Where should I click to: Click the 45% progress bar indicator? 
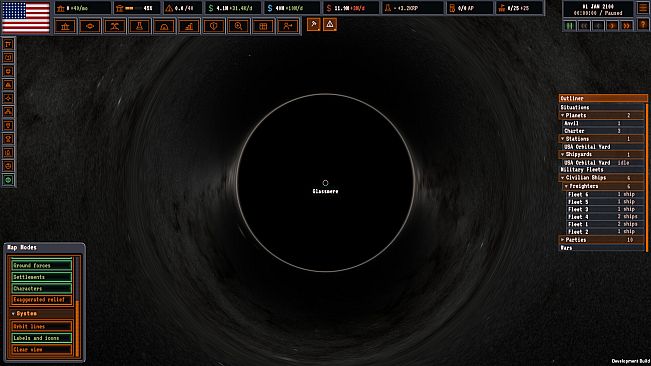tap(137, 8)
